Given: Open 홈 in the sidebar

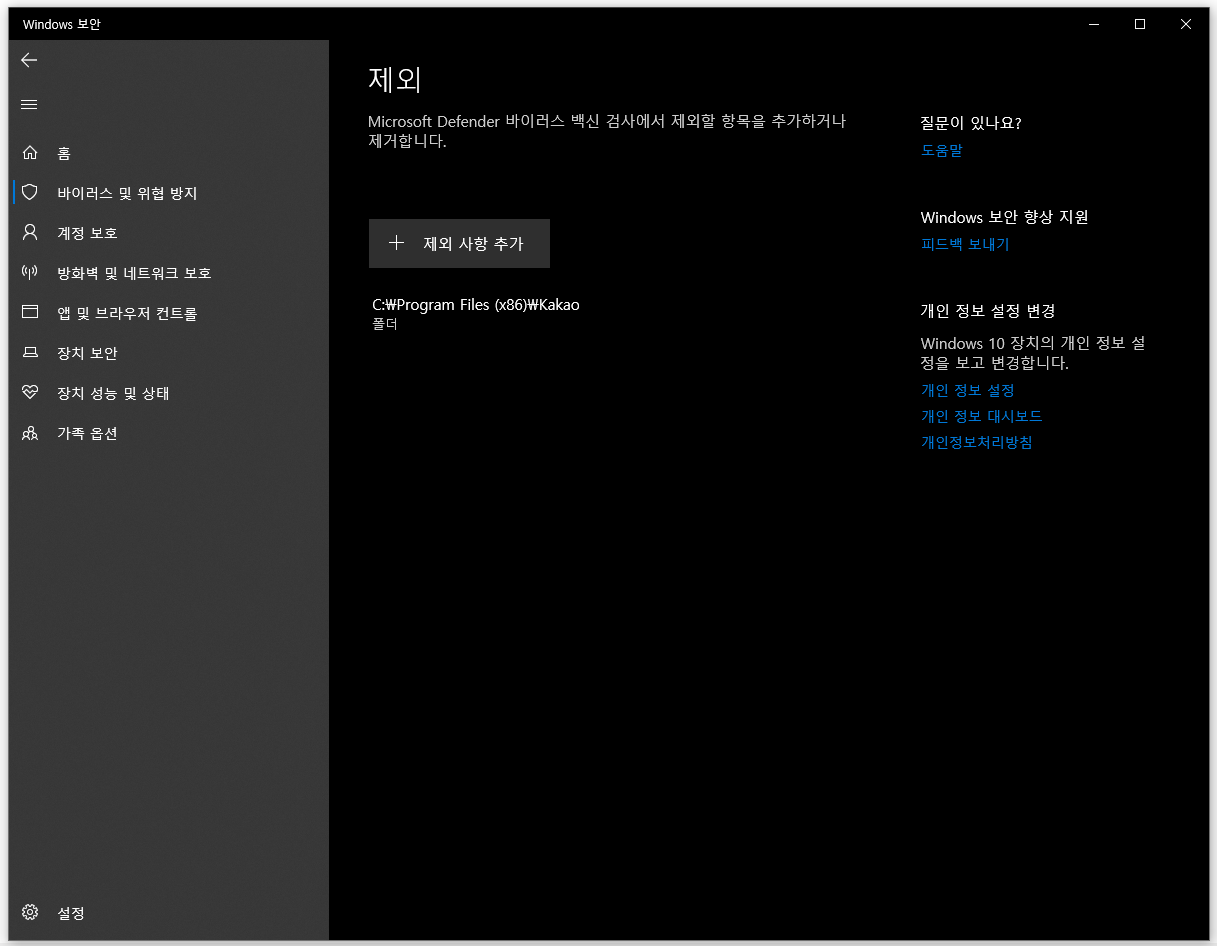Looking at the screenshot, I should tap(64, 153).
